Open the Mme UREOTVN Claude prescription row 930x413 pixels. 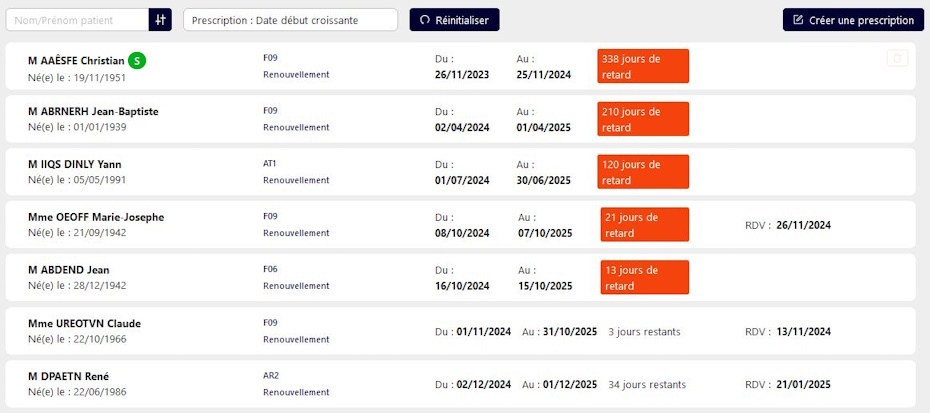pos(460,331)
